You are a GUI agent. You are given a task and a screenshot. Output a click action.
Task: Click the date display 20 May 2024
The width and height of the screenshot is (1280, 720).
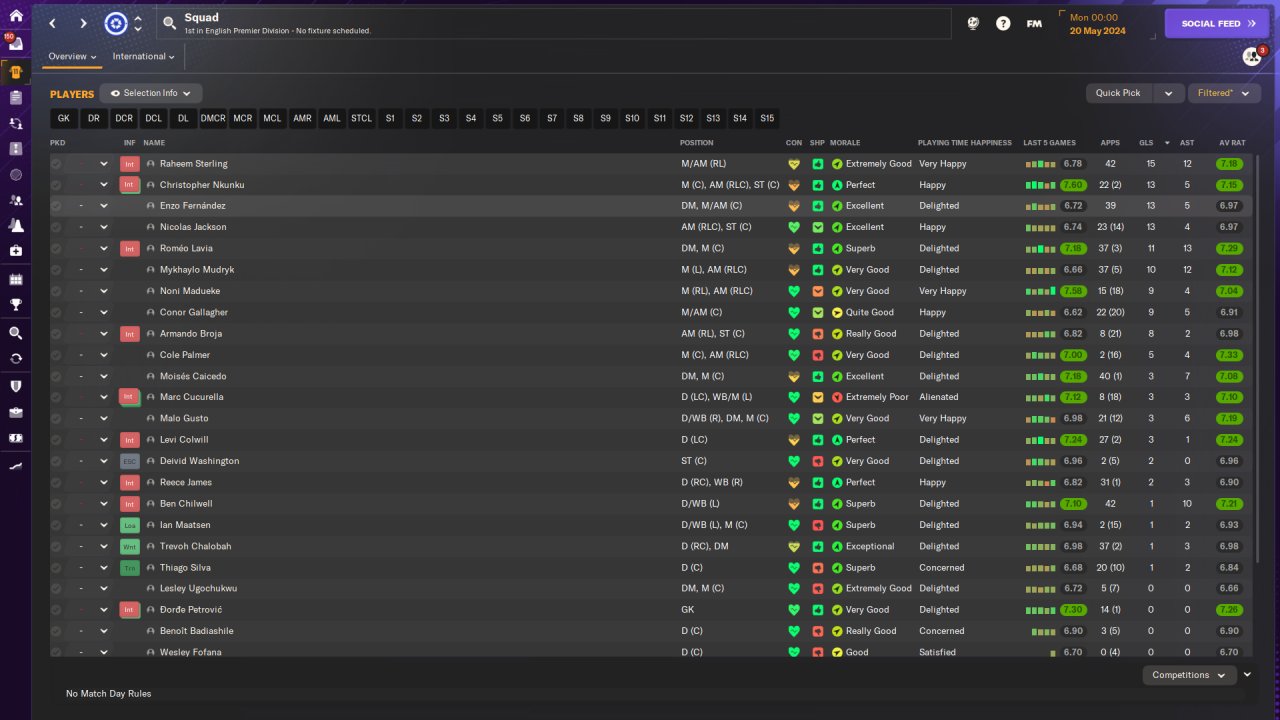click(1098, 31)
